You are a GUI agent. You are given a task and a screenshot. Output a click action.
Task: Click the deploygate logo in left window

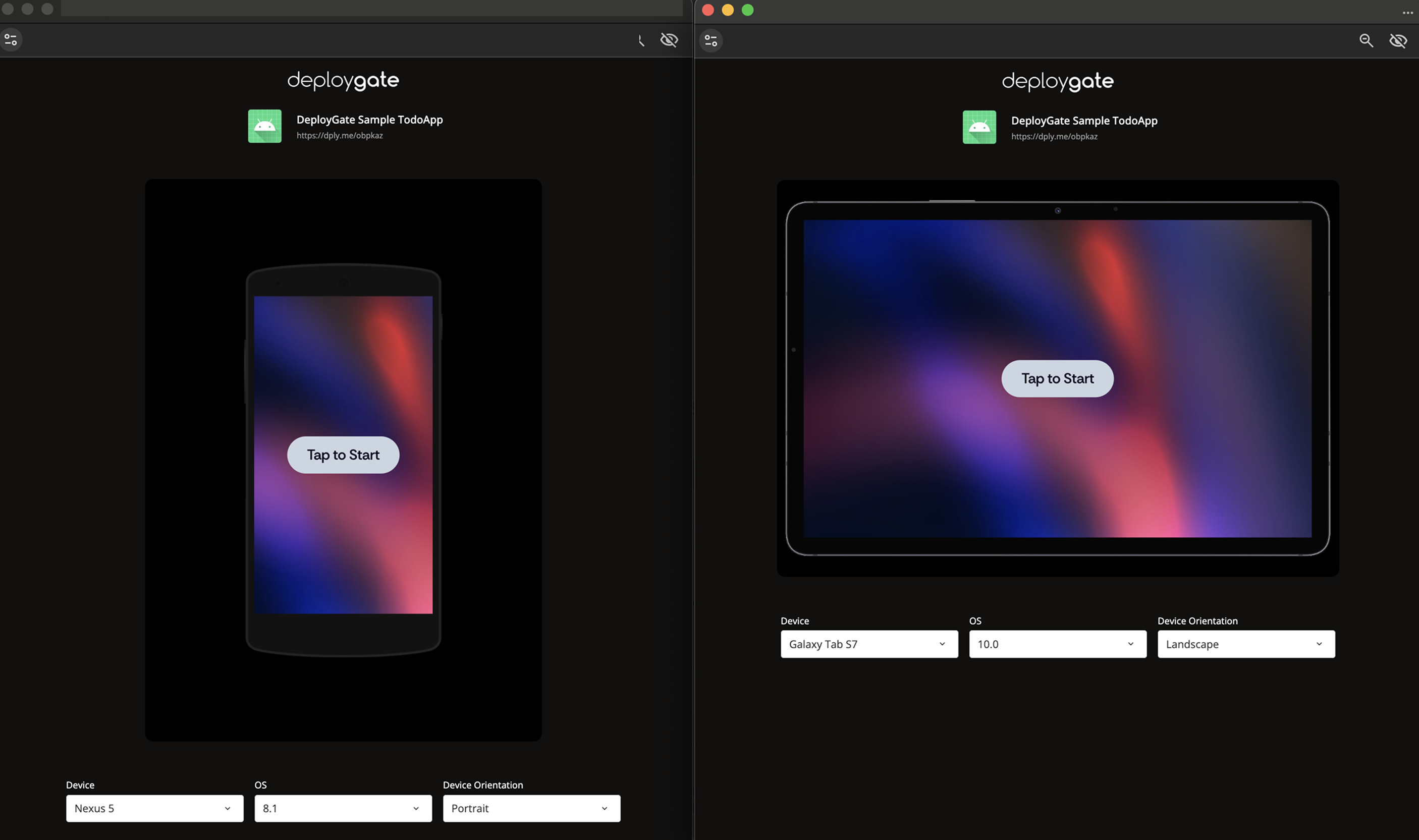tap(343, 80)
